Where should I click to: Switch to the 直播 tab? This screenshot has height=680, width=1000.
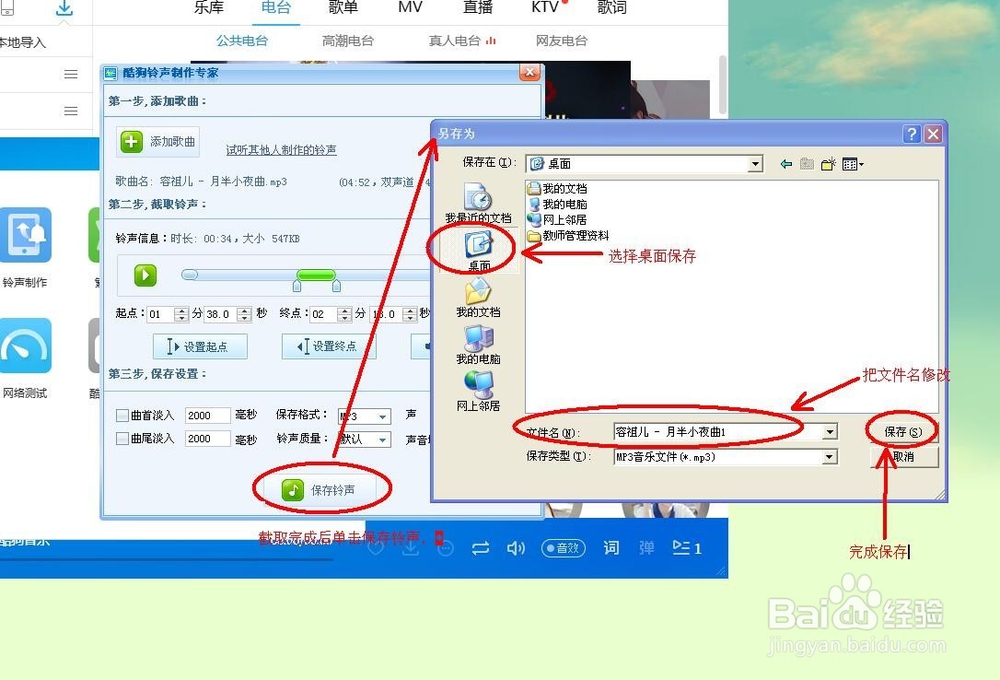[x=478, y=8]
